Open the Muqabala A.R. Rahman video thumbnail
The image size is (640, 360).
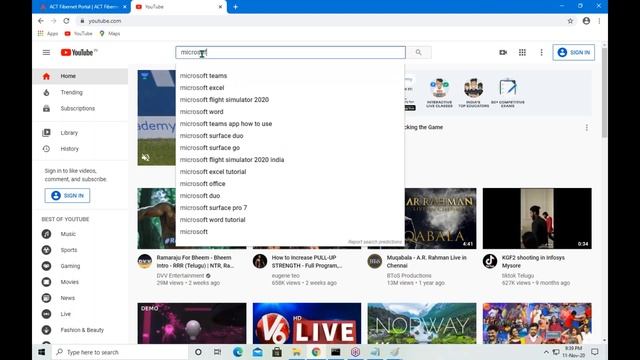[422, 218]
